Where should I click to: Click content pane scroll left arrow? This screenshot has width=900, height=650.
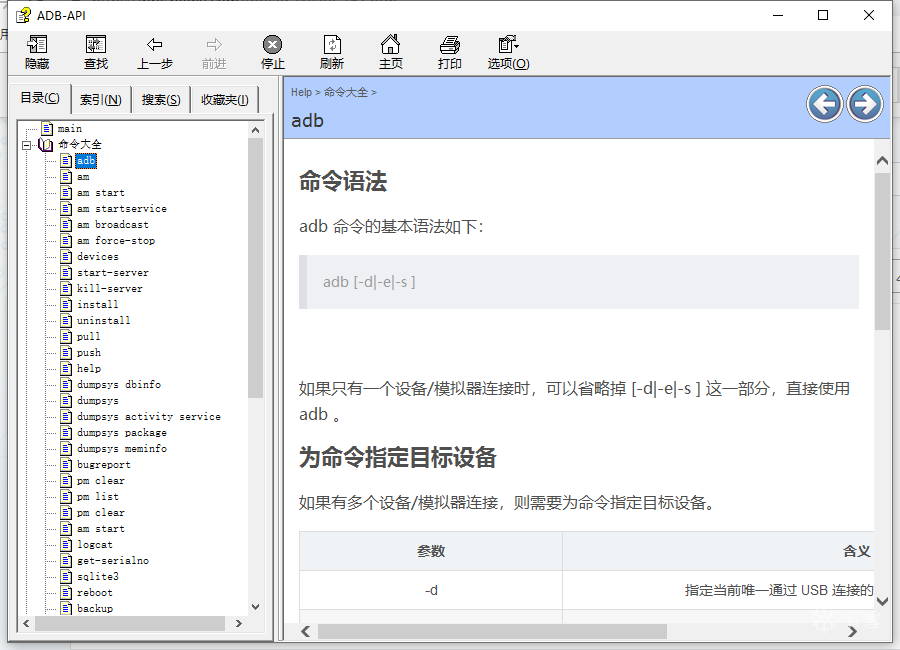tap(306, 632)
